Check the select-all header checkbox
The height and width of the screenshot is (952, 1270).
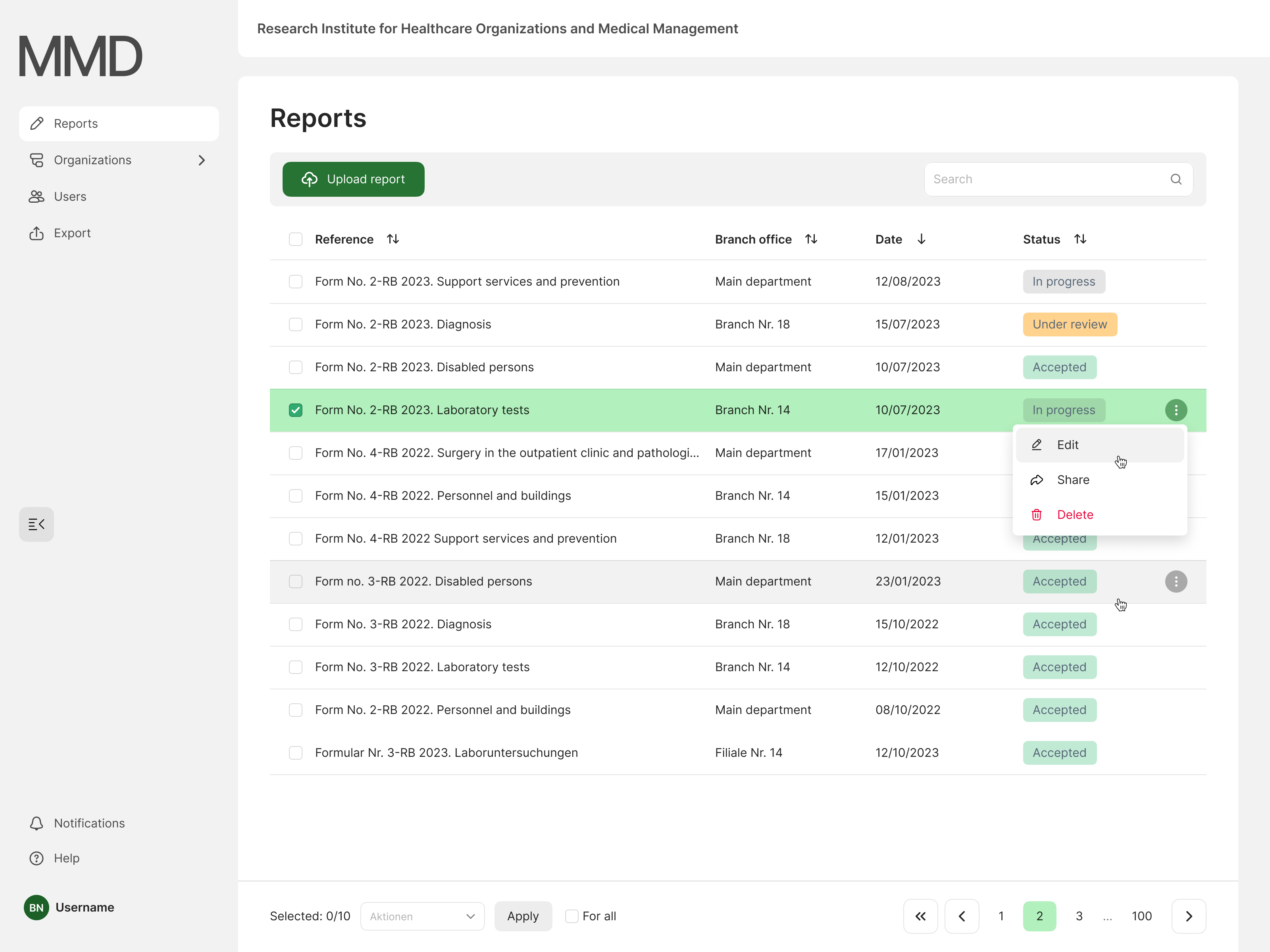[x=295, y=239]
